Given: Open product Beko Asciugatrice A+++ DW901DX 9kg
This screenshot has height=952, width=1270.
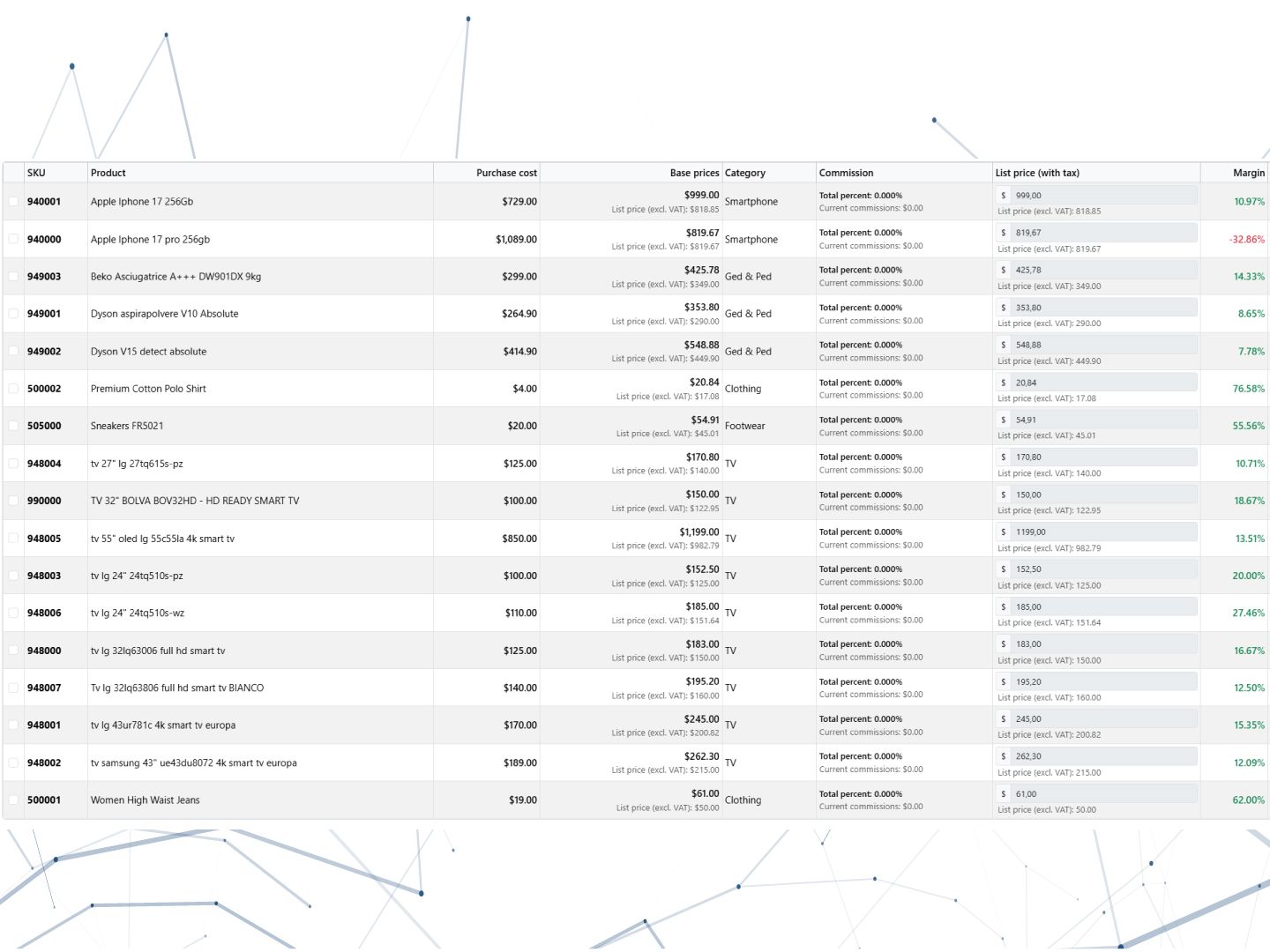Looking at the screenshot, I should [176, 277].
